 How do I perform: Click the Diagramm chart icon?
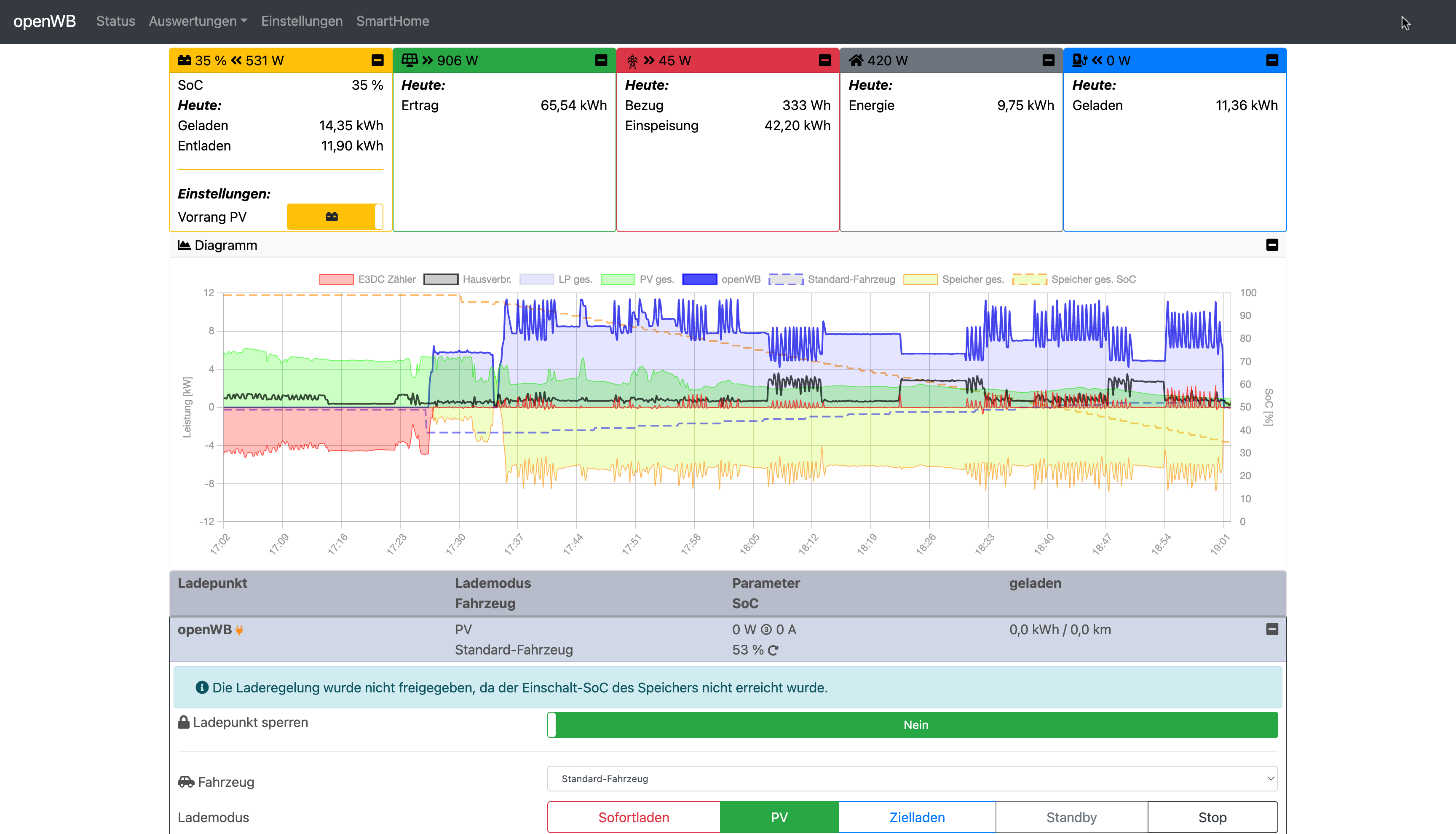click(184, 245)
